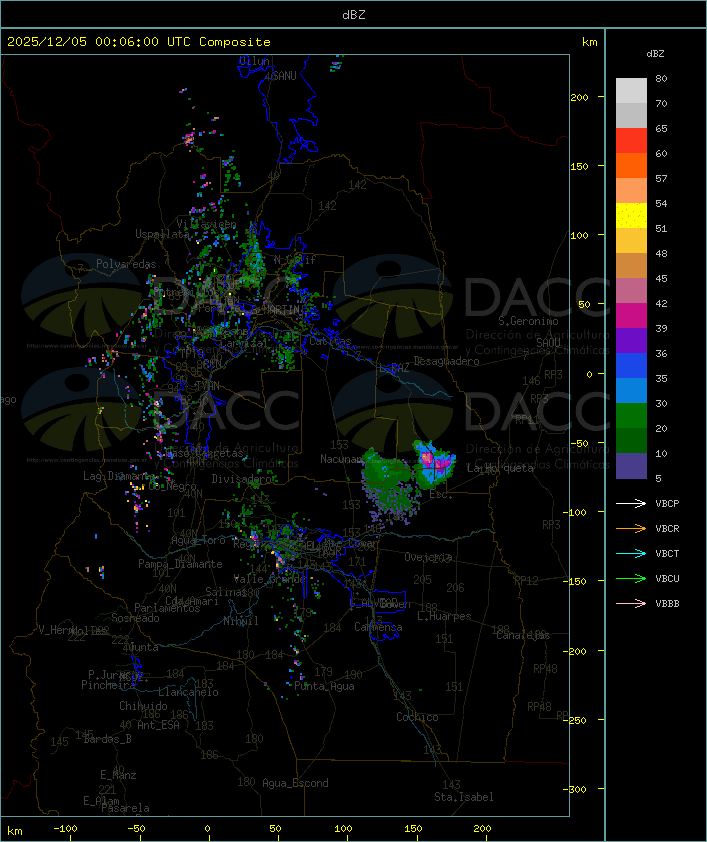The height and width of the screenshot is (842, 707).
Task: Click the cyan VBCT arrow icon
Action: 631,553
